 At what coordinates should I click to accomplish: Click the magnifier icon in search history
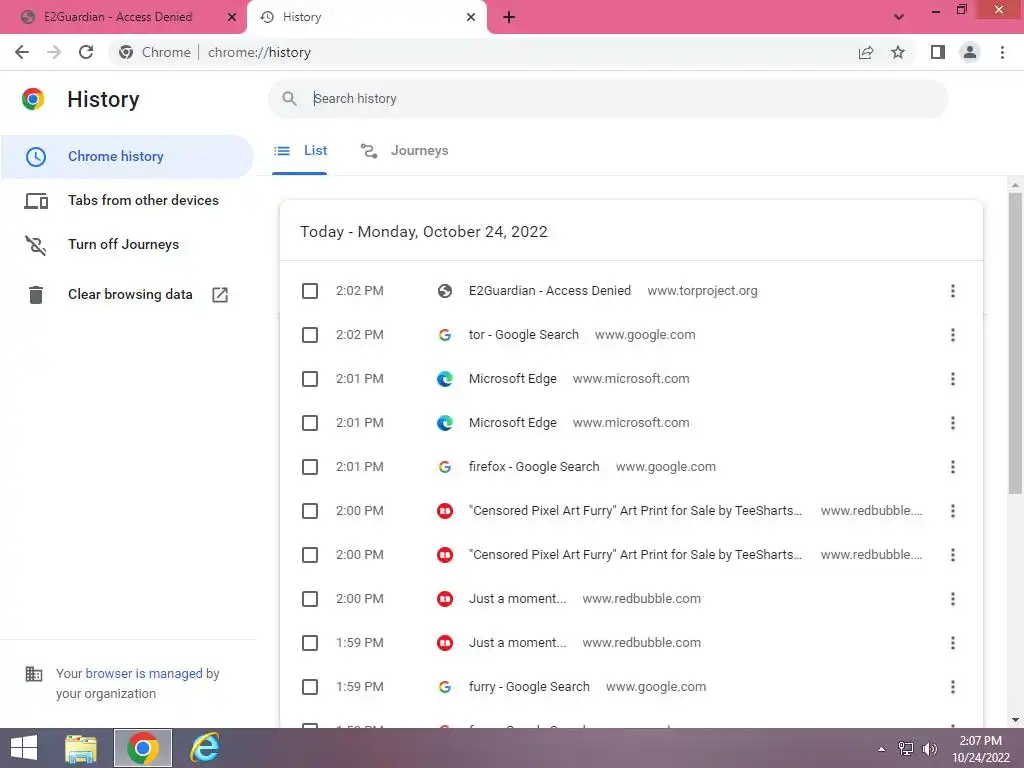[289, 99]
